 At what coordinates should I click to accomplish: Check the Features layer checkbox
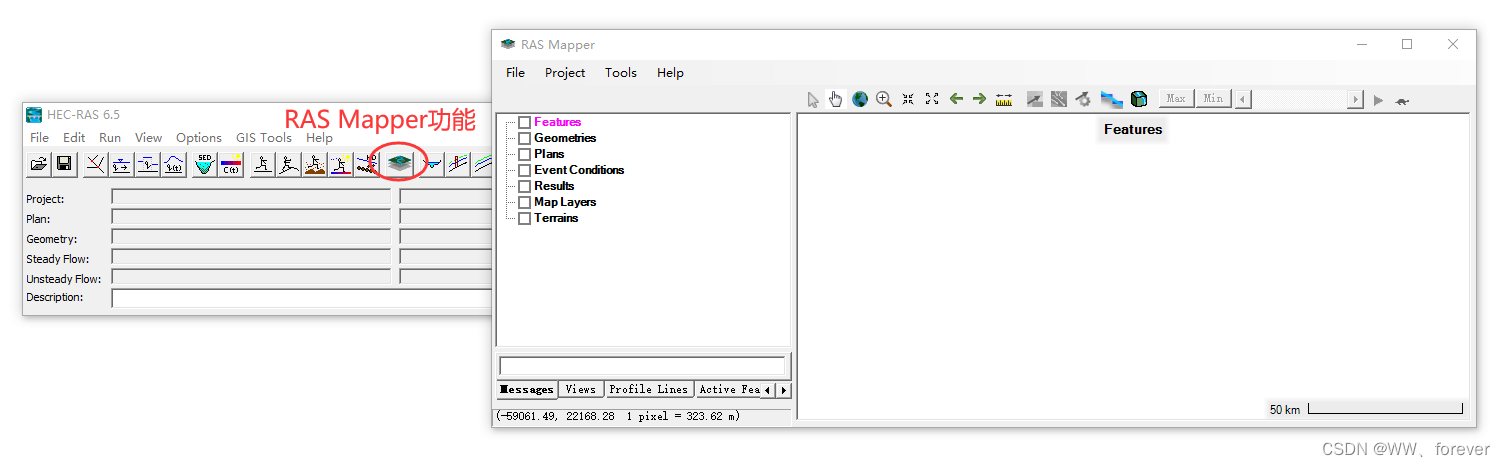524,122
